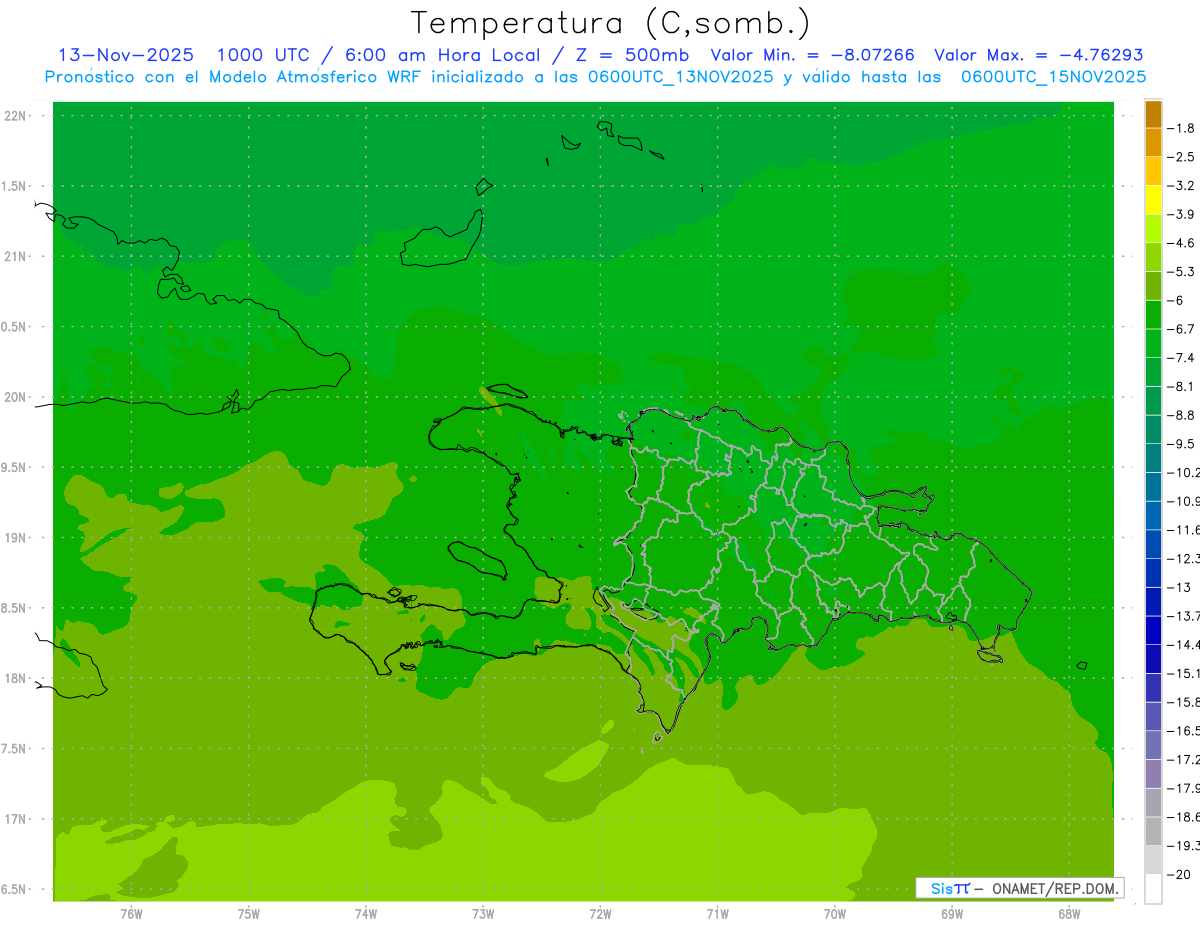Click the '19N' latitude label
1200x927 pixels.
tap(15, 538)
